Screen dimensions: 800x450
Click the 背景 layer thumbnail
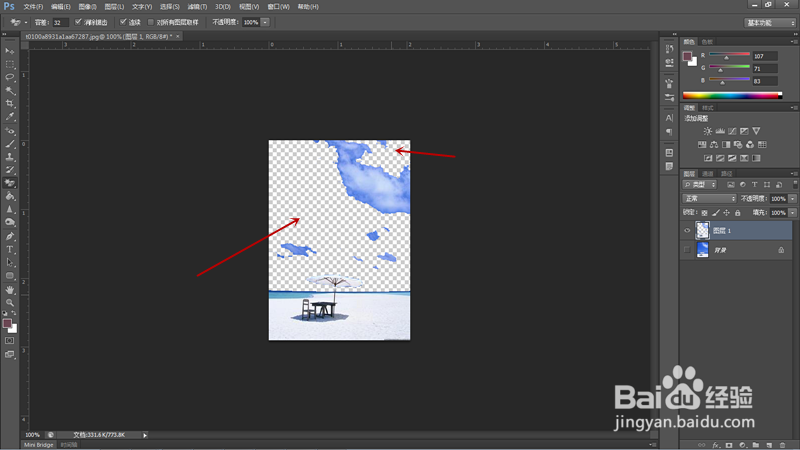point(703,250)
